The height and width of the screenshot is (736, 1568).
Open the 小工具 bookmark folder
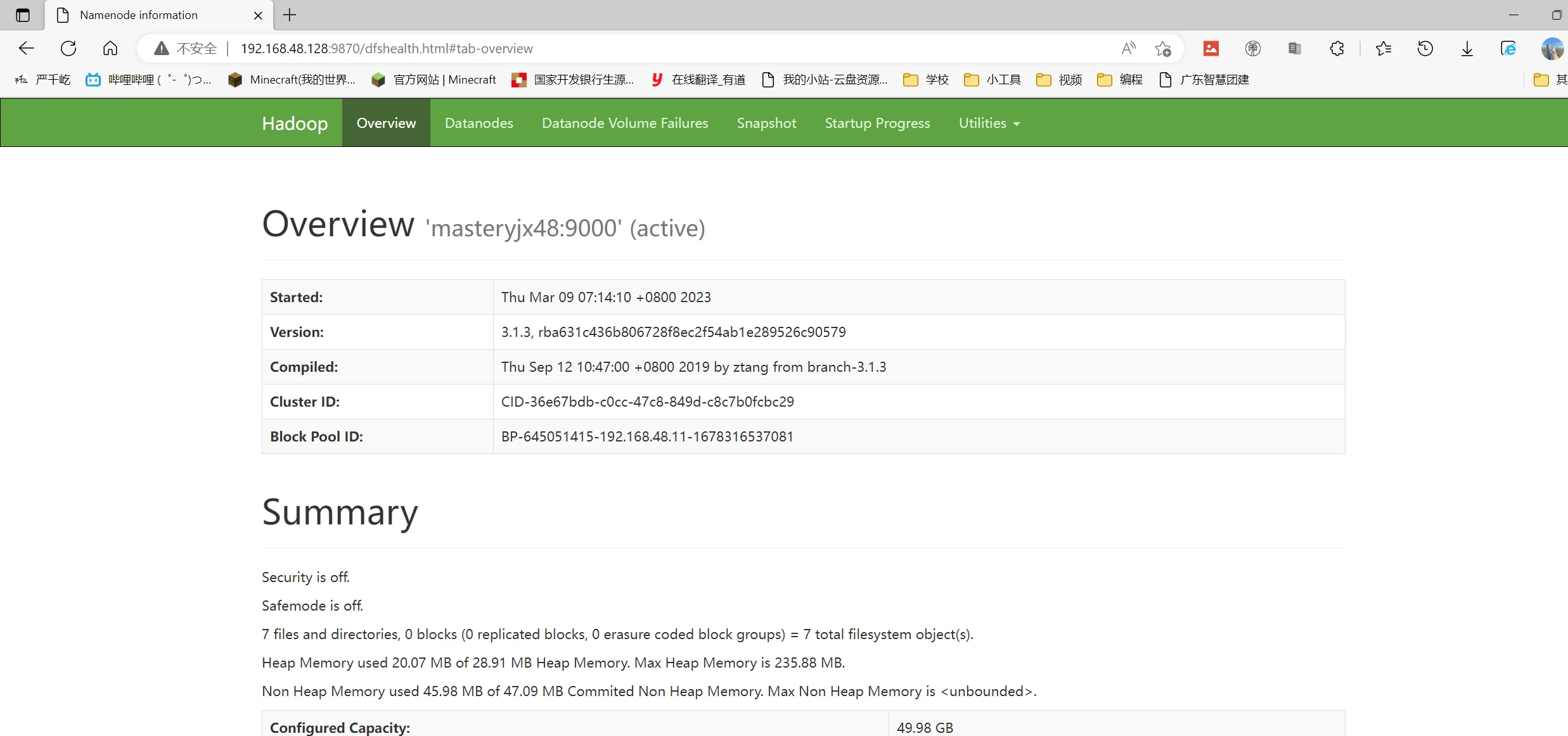[993, 80]
